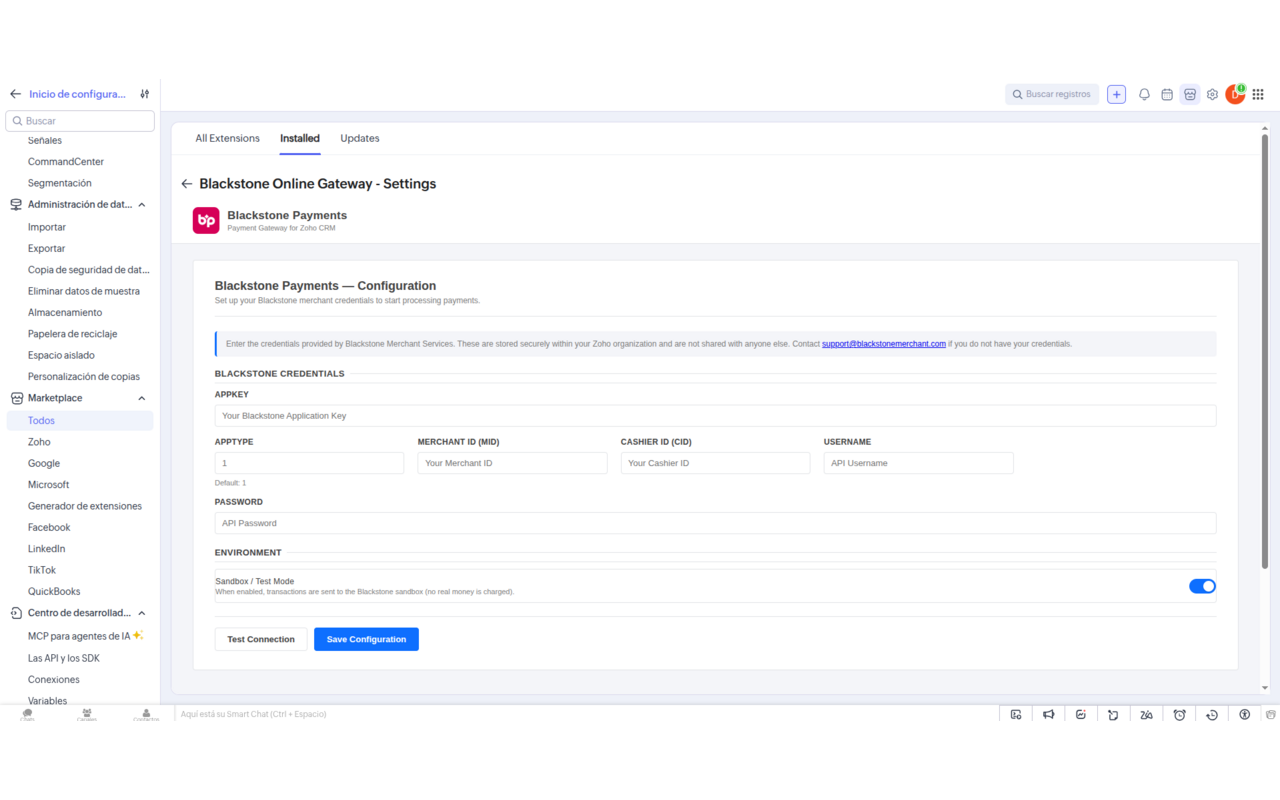
Task: Click the API Username field
Action: coord(918,463)
